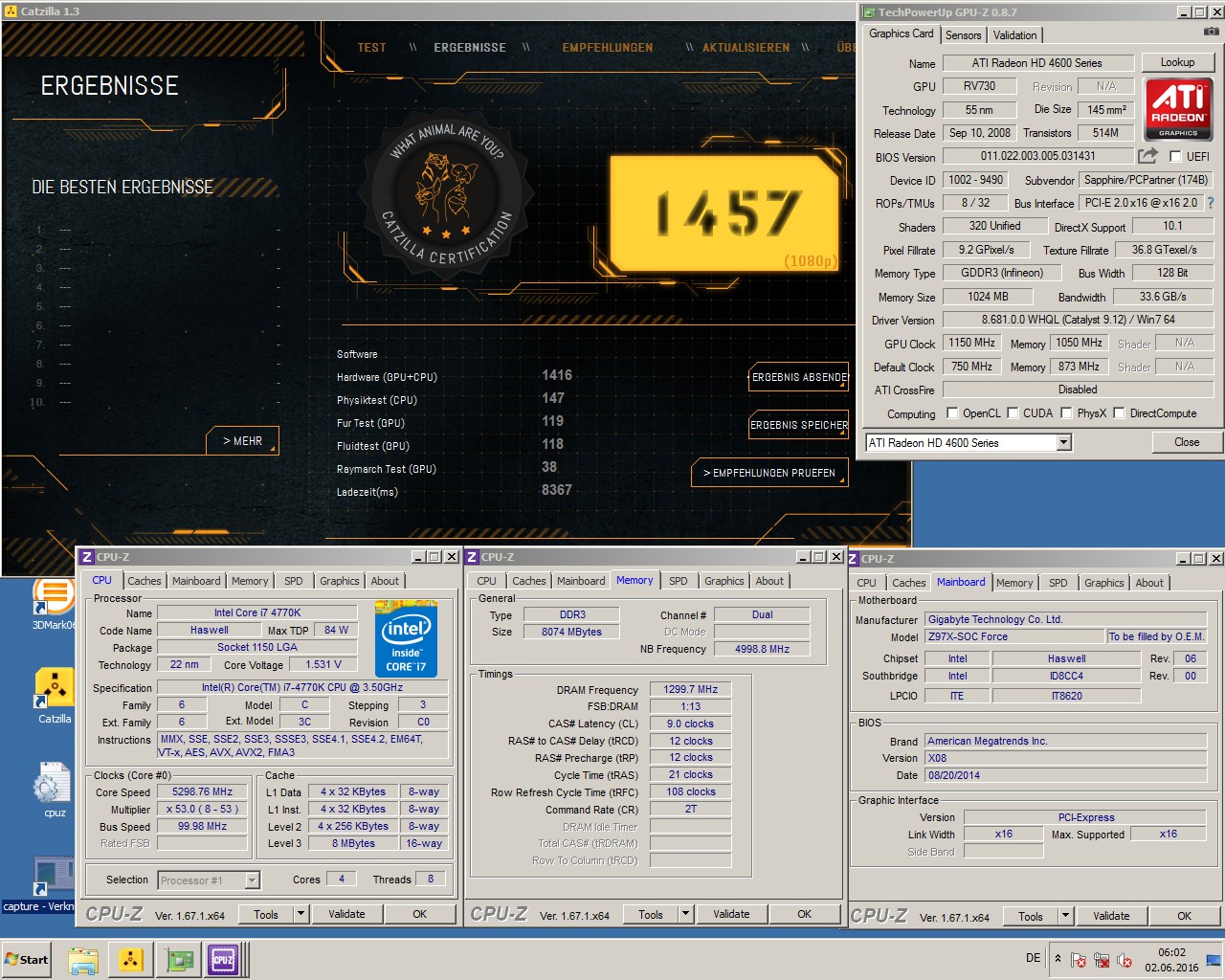Click Validate in the CPU-Z Memory window
Image resolution: width=1225 pixels, height=980 pixels.
point(731,914)
